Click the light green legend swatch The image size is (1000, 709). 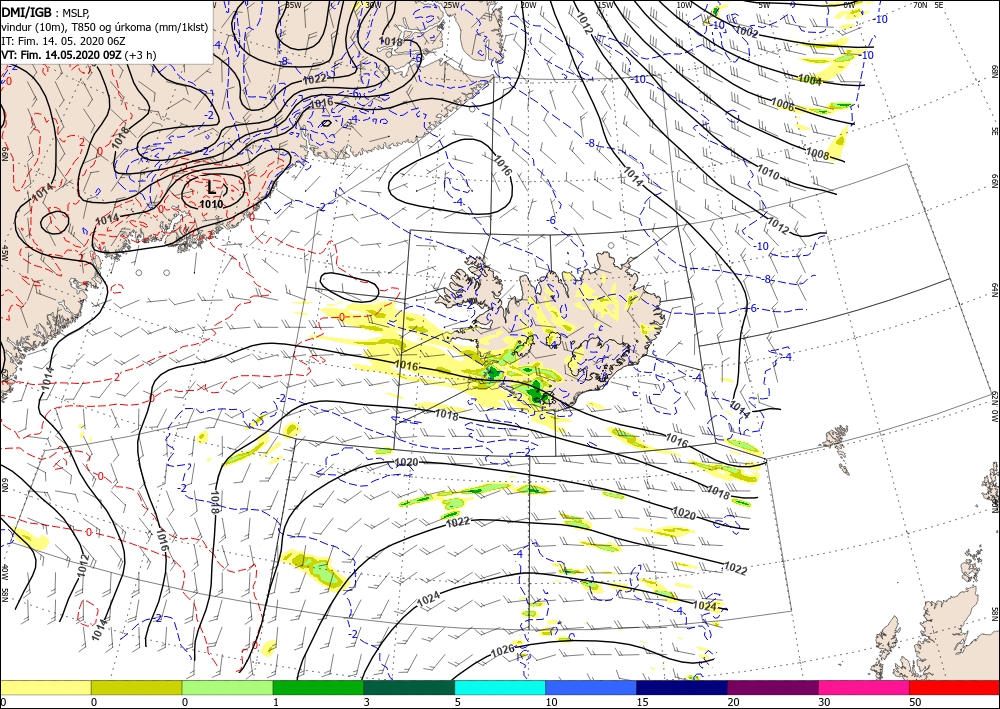pos(227,687)
